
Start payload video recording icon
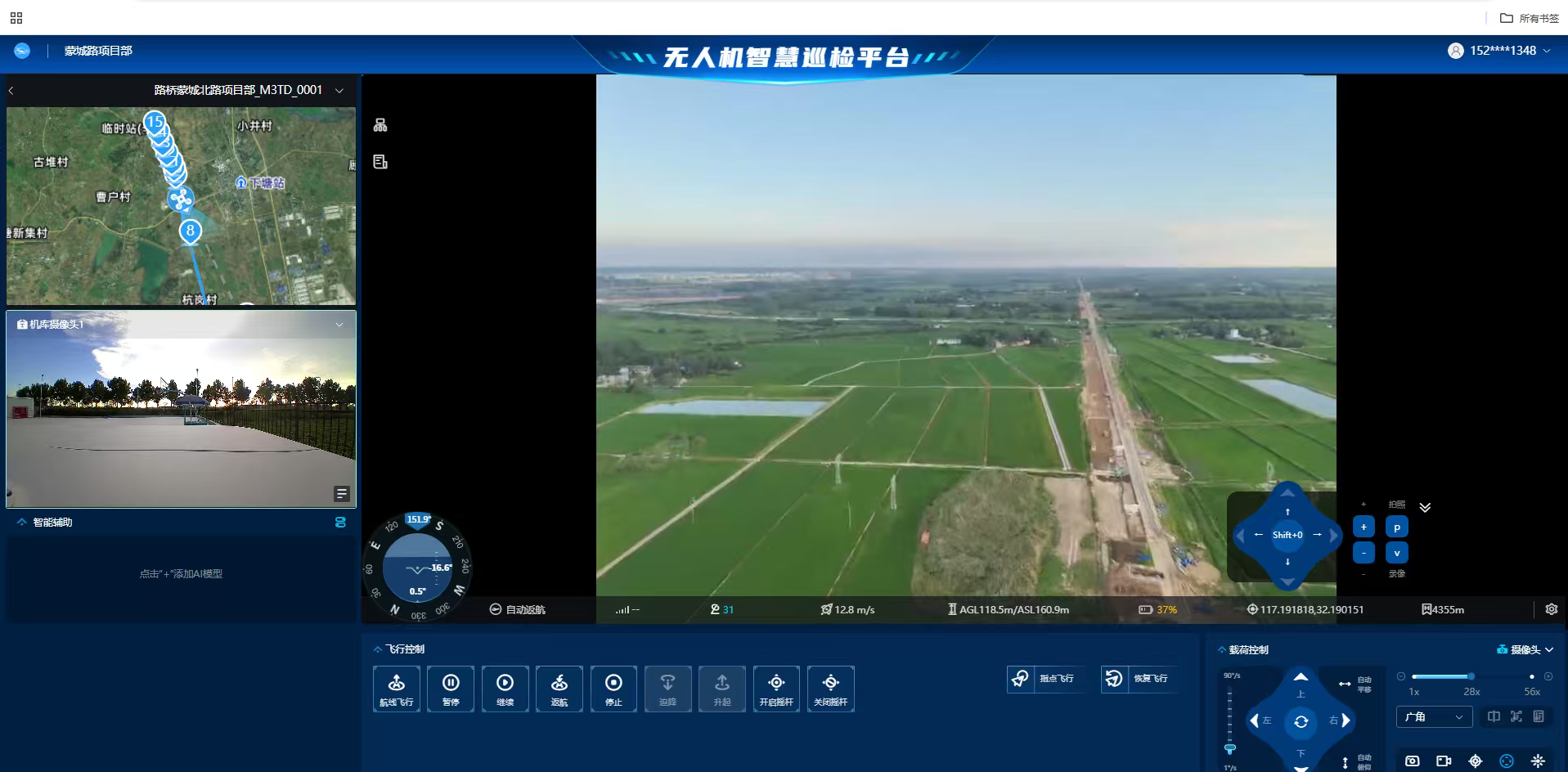pyautogui.click(x=1444, y=761)
